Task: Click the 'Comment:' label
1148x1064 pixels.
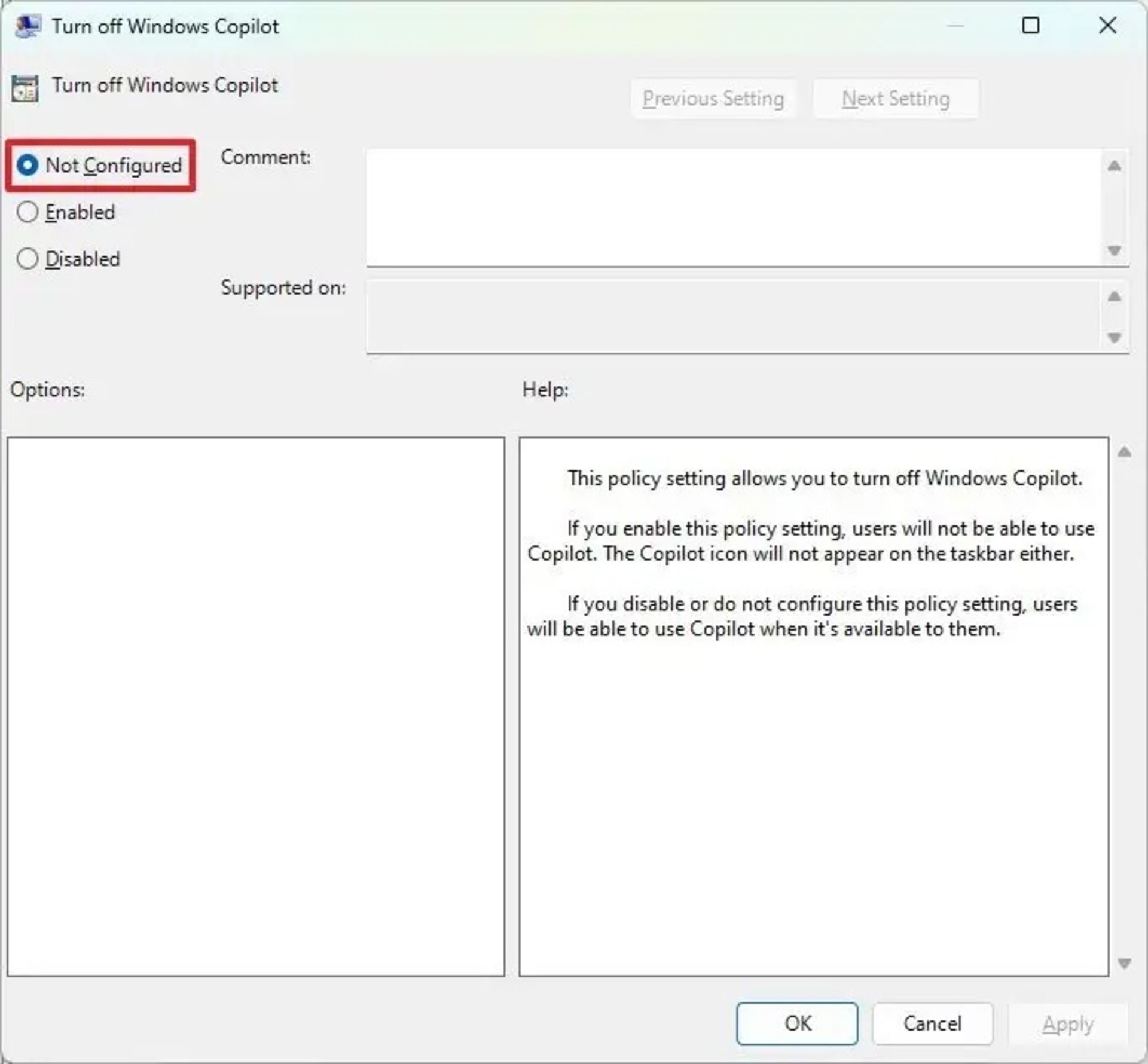Action: pyautogui.click(x=266, y=157)
